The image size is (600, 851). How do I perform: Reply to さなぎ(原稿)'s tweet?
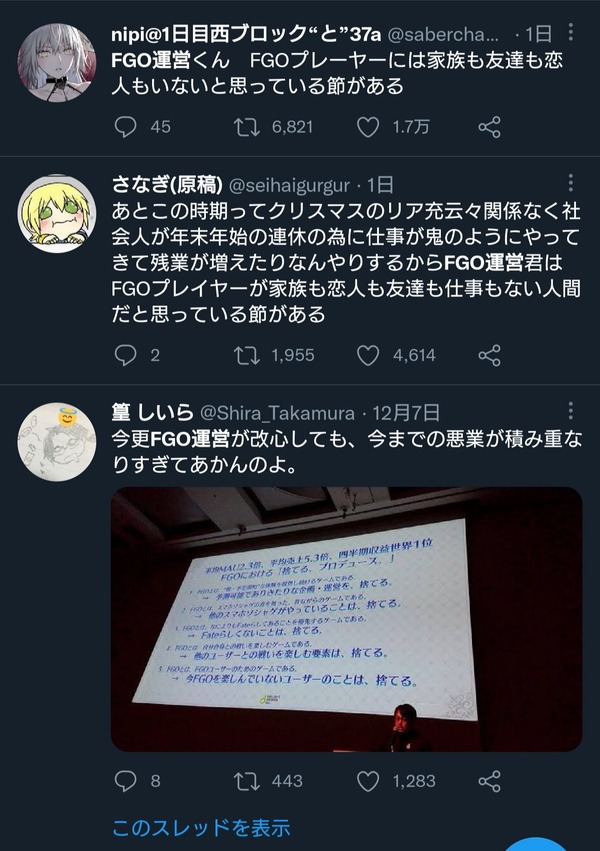click(x=125, y=355)
